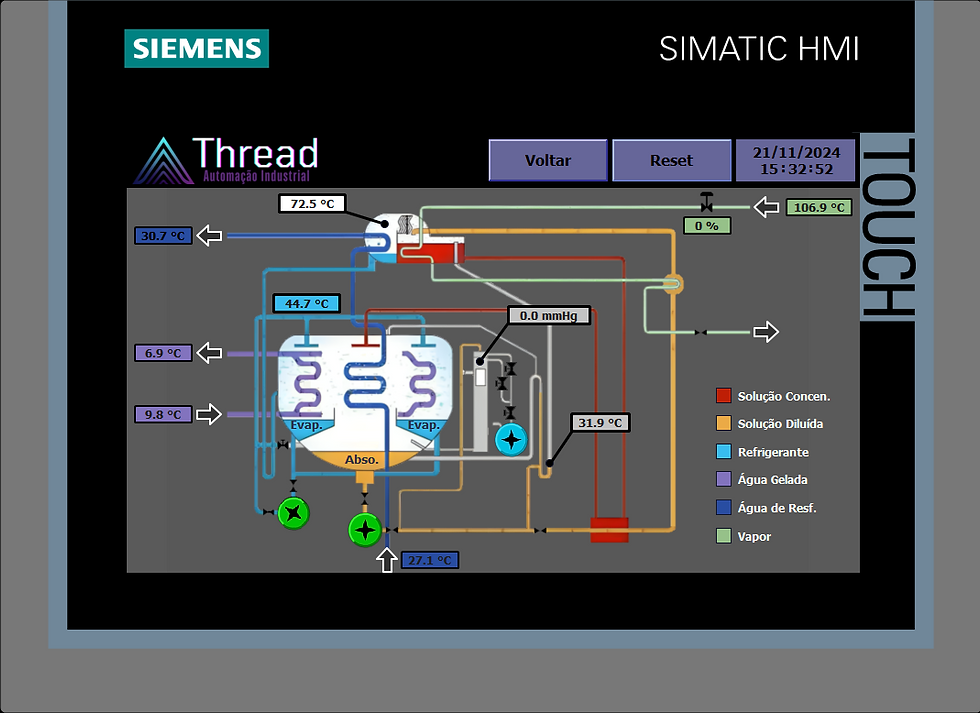This screenshot has height=713, width=980.
Task: Click the steam inlet control valve icon
Action: coord(706,202)
